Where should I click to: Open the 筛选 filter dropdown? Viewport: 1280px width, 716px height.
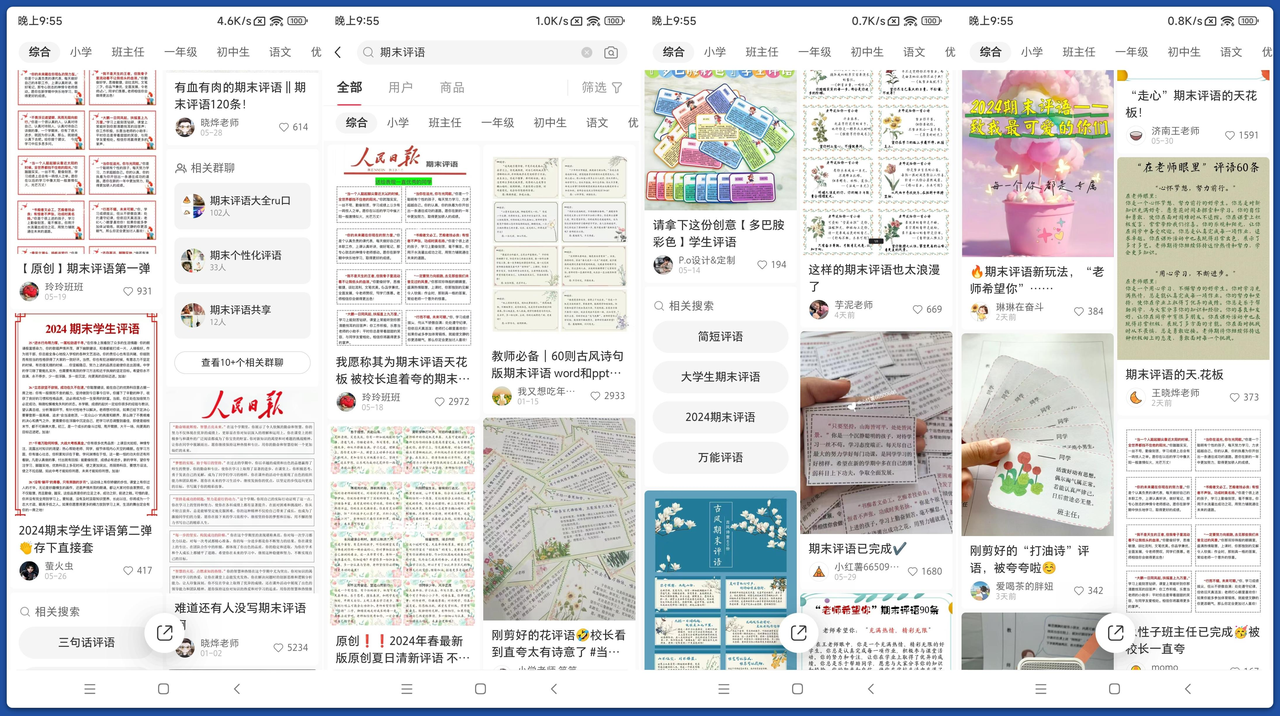point(603,87)
